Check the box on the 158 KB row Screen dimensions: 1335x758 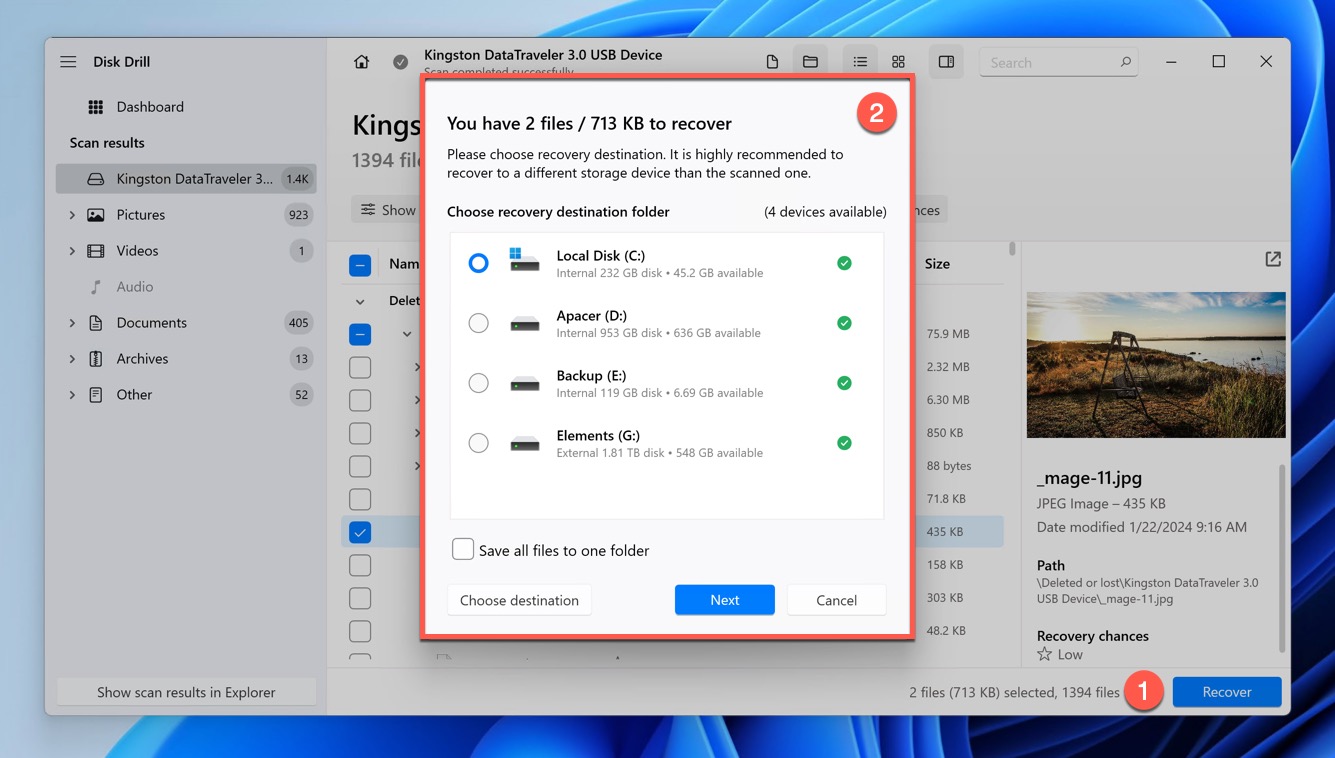[360, 565]
